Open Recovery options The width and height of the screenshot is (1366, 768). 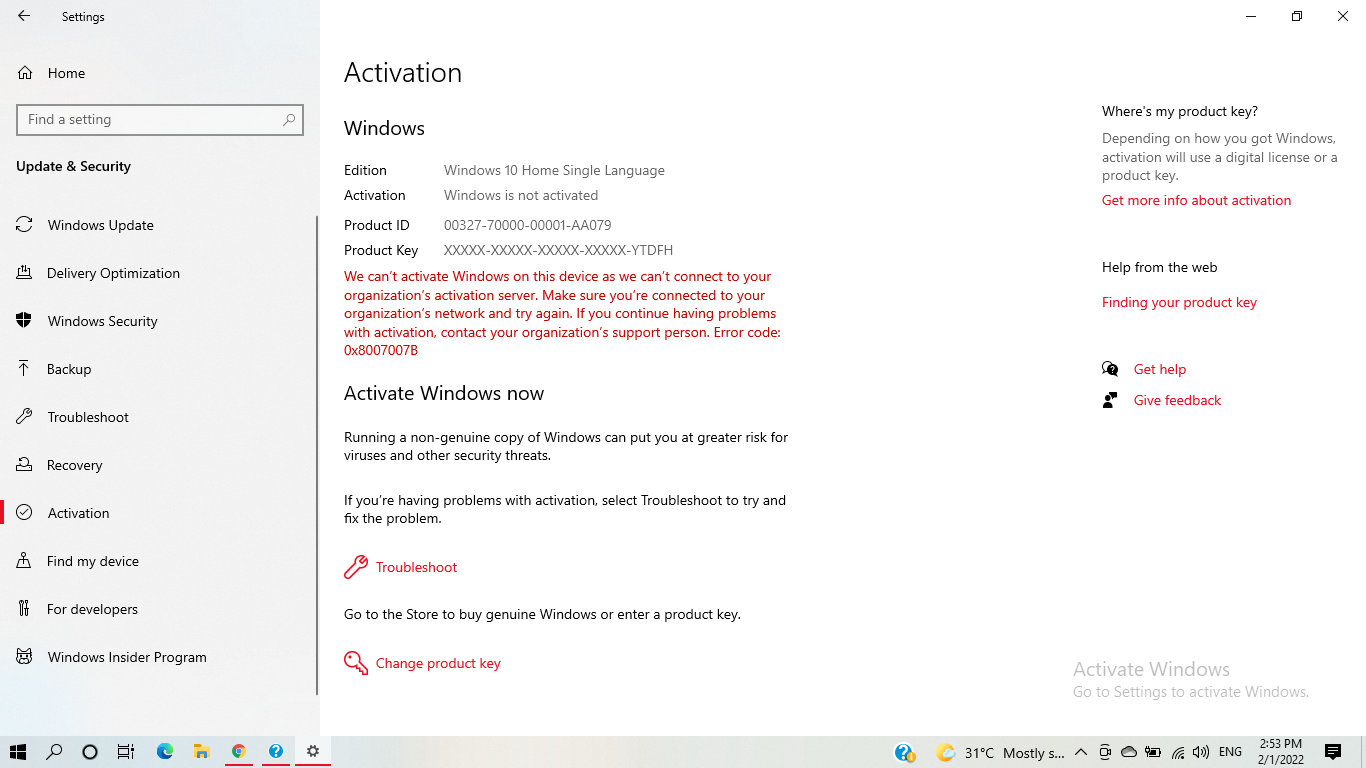pos(75,465)
